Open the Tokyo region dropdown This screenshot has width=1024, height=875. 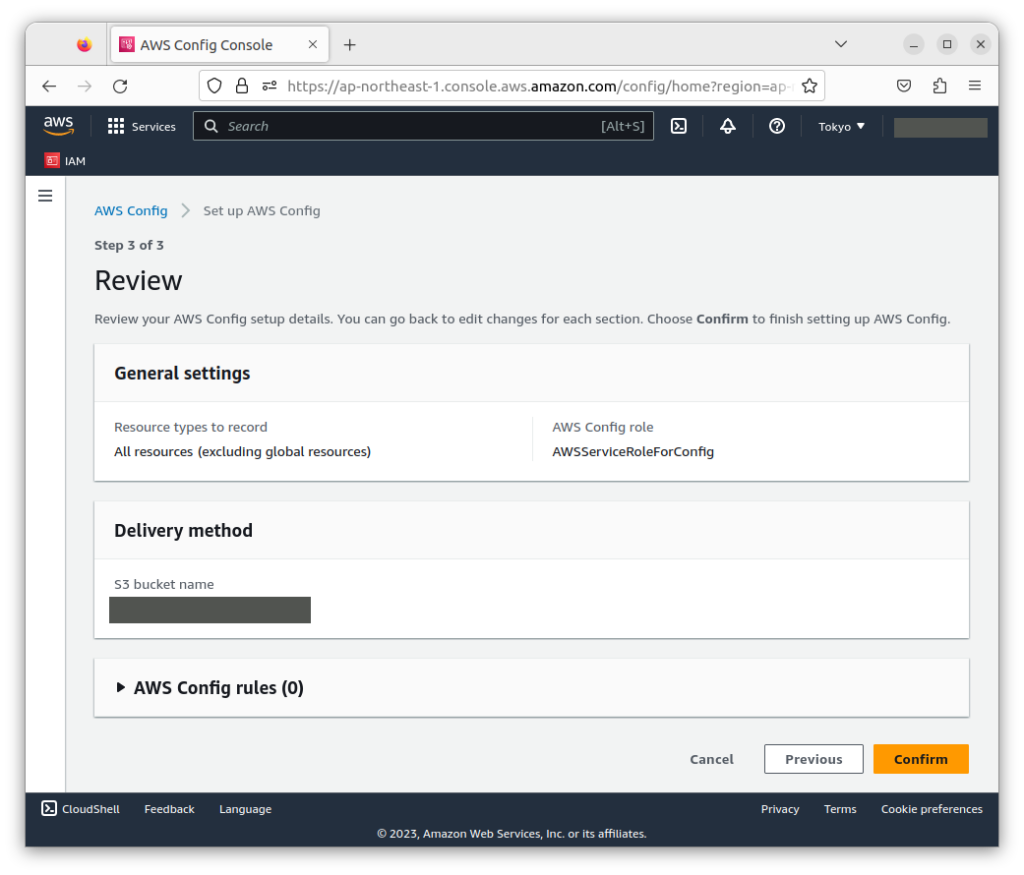tap(840, 126)
